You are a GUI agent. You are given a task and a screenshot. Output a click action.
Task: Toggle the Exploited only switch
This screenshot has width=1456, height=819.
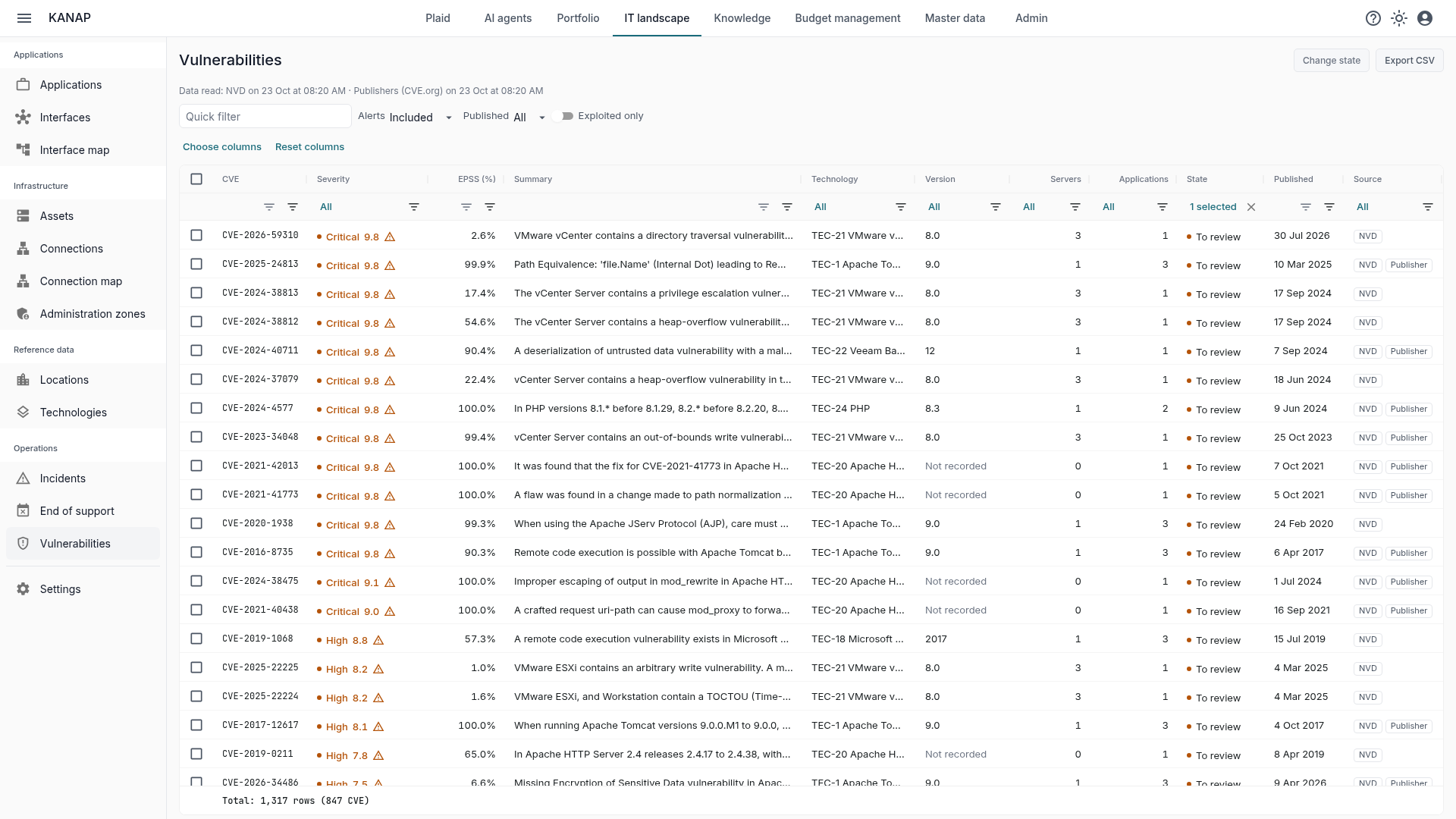click(x=563, y=116)
